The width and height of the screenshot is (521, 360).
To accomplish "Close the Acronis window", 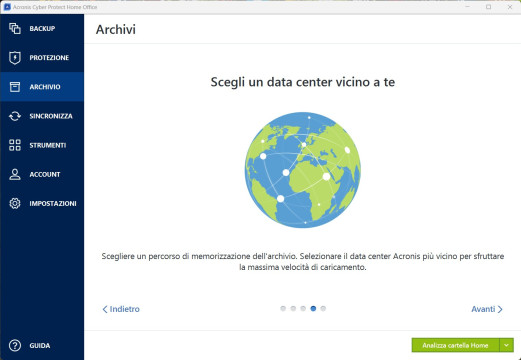I will pyautogui.click(x=510, y=7).
